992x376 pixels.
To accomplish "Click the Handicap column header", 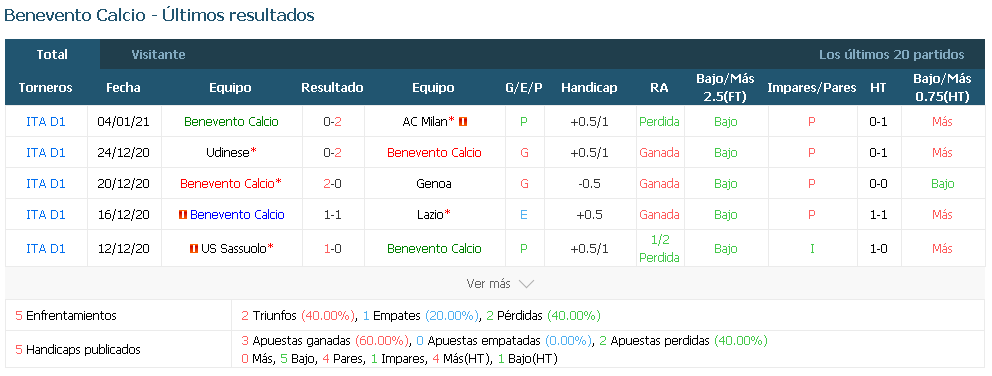I will point(589,88).
